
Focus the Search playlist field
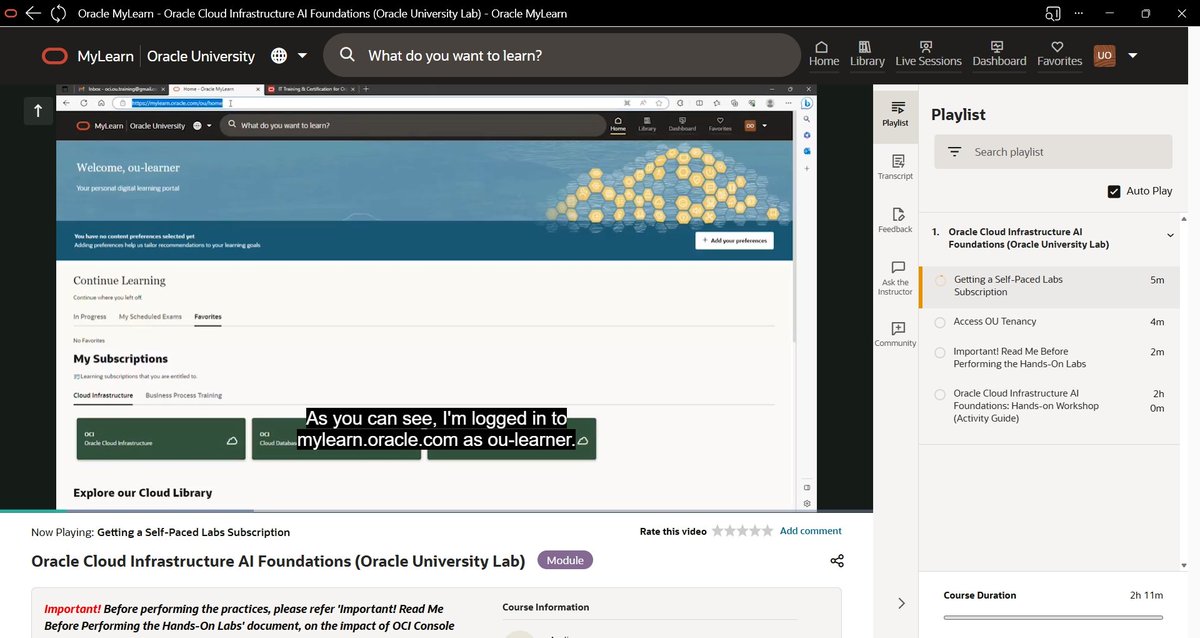coord(1053,152)
